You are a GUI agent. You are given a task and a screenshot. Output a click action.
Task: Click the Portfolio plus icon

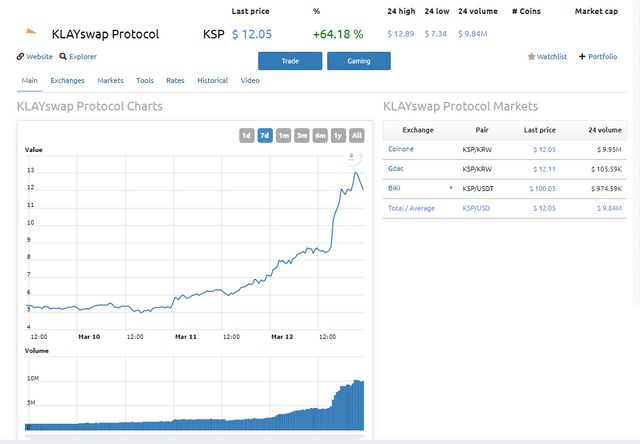582,56
